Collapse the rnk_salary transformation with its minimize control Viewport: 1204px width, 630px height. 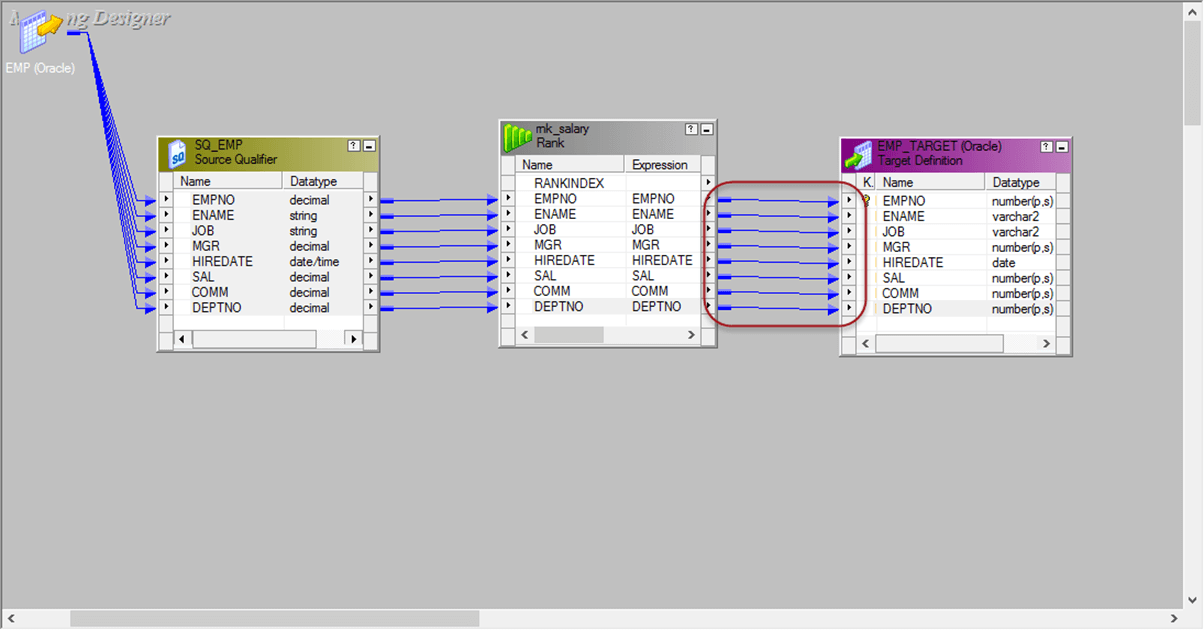click(705, 128)
